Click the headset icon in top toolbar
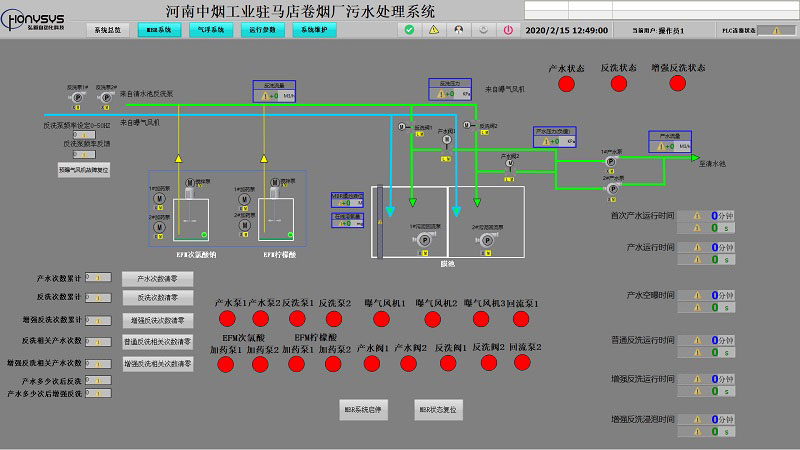The width and height of the screenshot is (800, 450). (459, 30)
